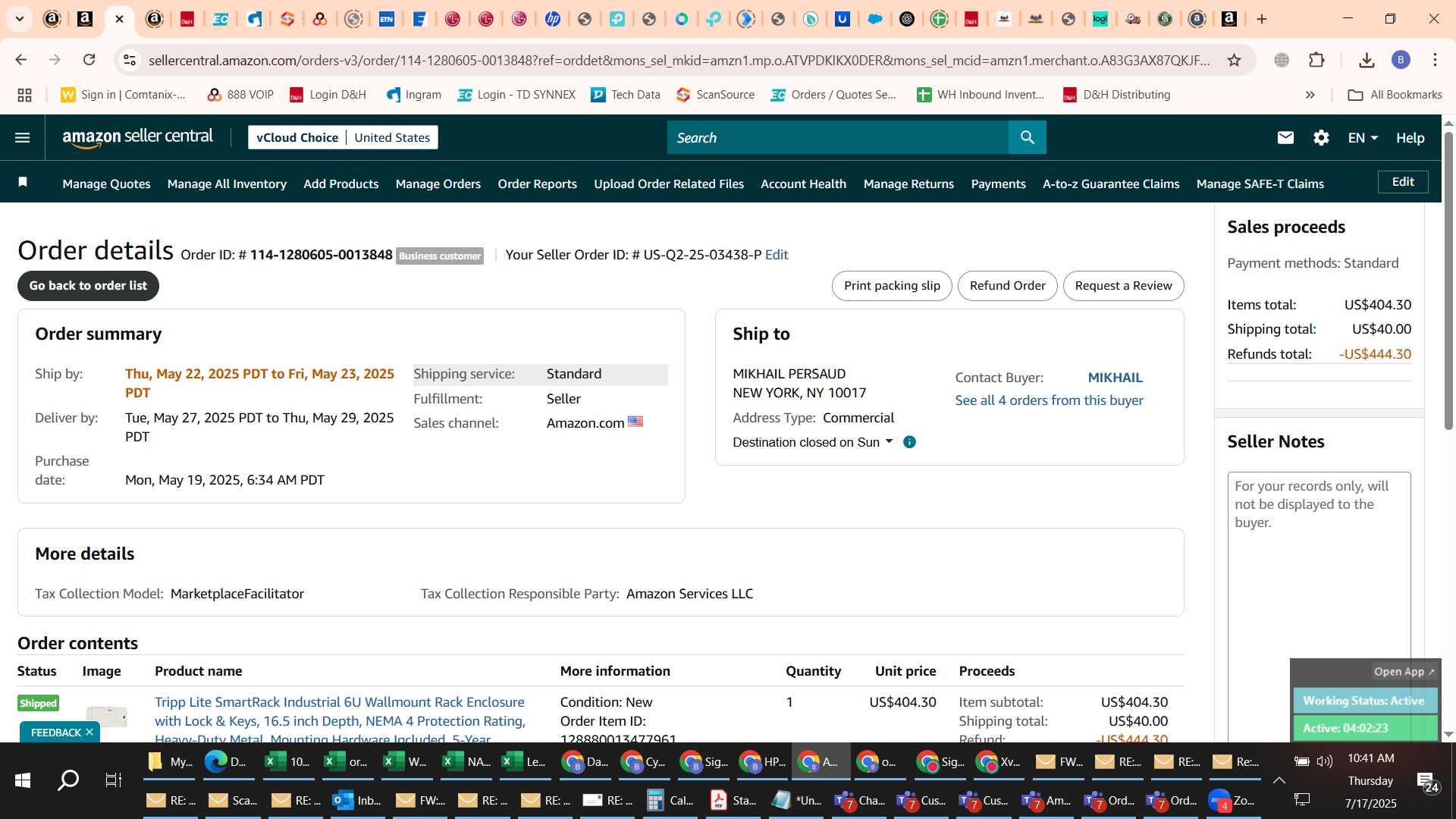Screen dimensions: 1456x819
Task: Open Help link in header
Action: point(1410,137)
